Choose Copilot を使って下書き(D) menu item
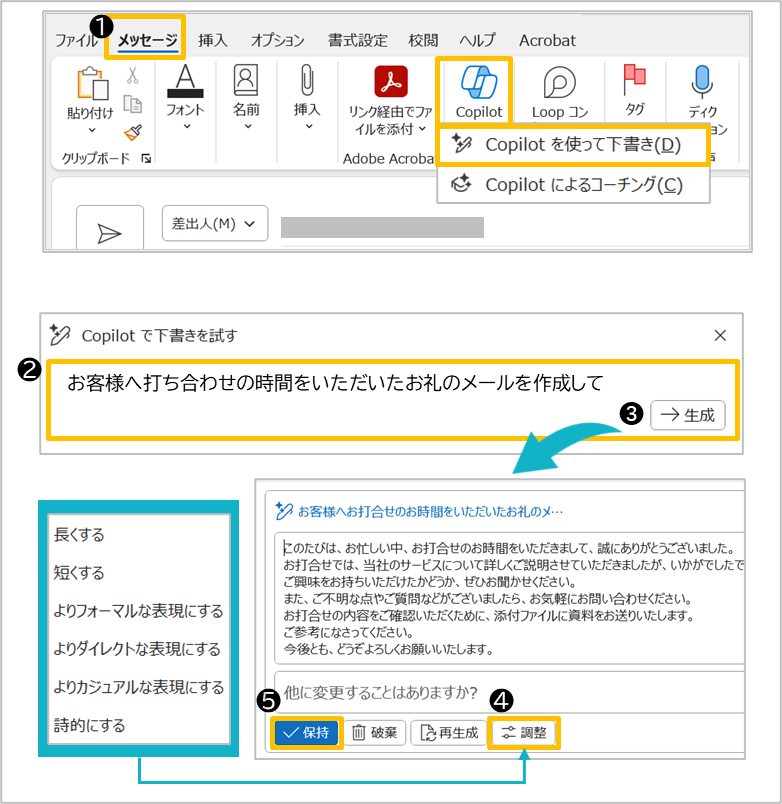Viewport: 782px width, 804px height. (x=573, y=145)
